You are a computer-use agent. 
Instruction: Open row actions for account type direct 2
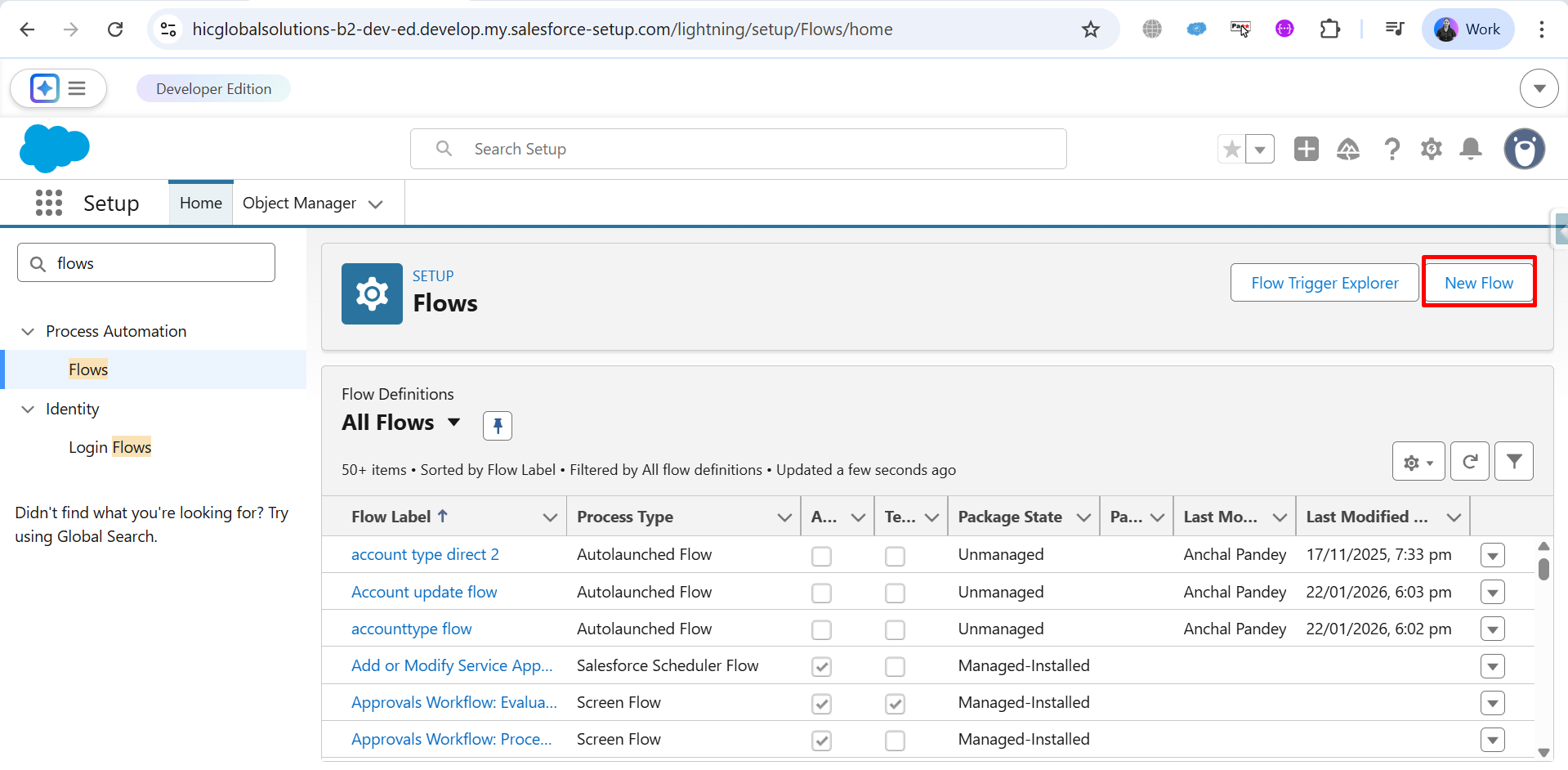click(1492, 556)
